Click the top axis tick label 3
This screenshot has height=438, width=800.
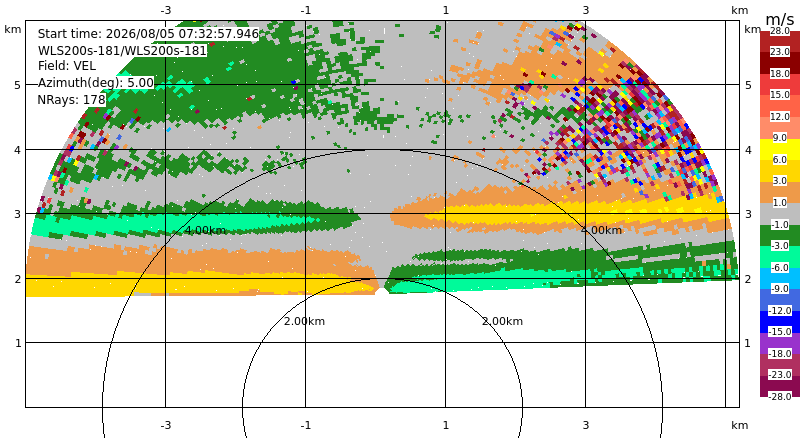click(x=586, y=10)
